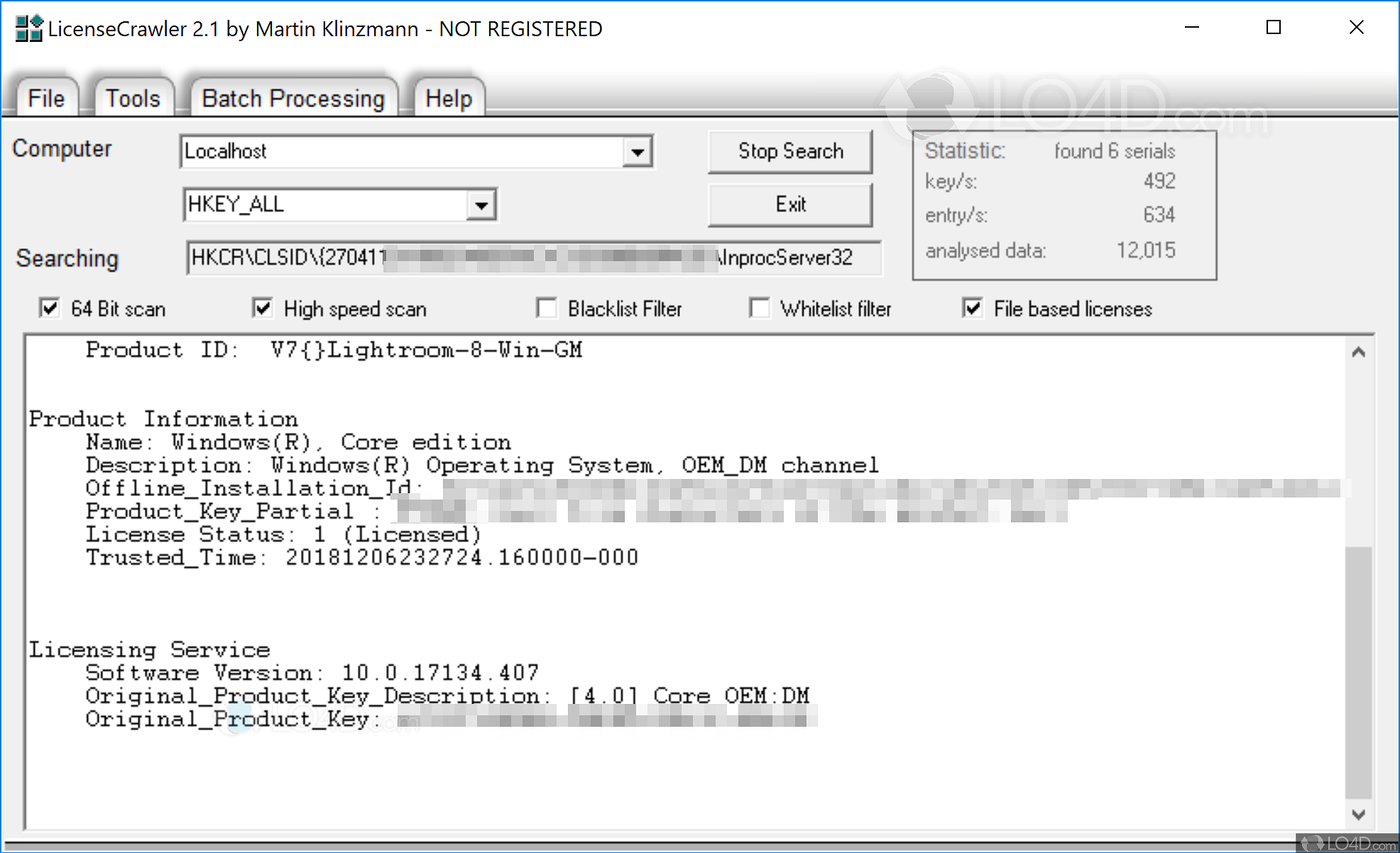Enable the Whitelist filter checkbox

click(x=760, y=309)
